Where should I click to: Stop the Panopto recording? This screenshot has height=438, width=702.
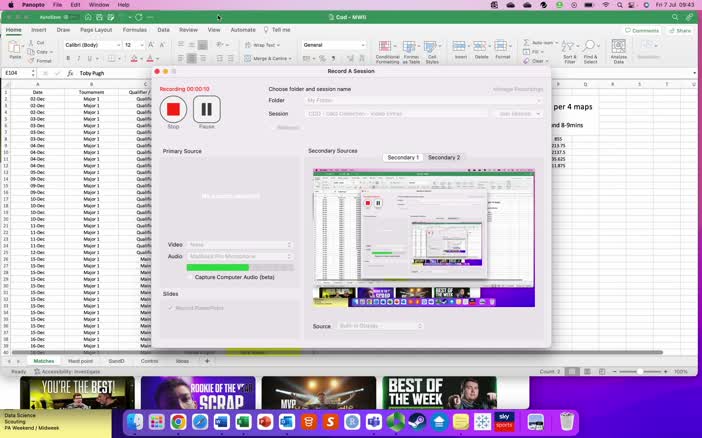[173, 109]
